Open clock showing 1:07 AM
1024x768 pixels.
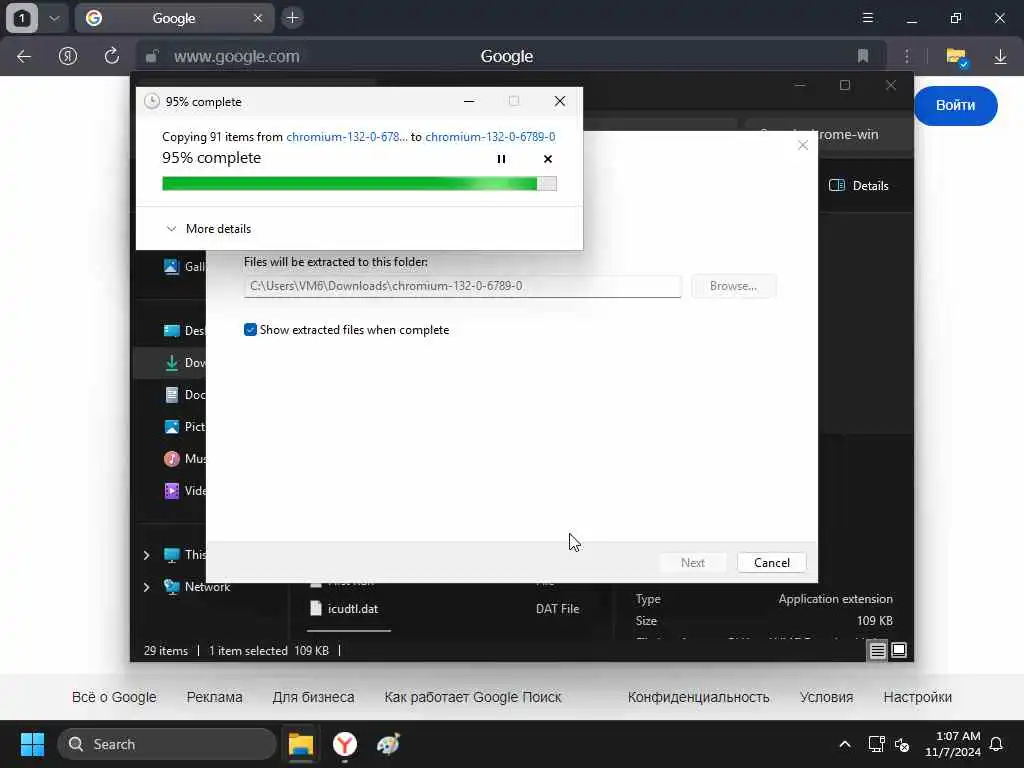pos(952,744)
